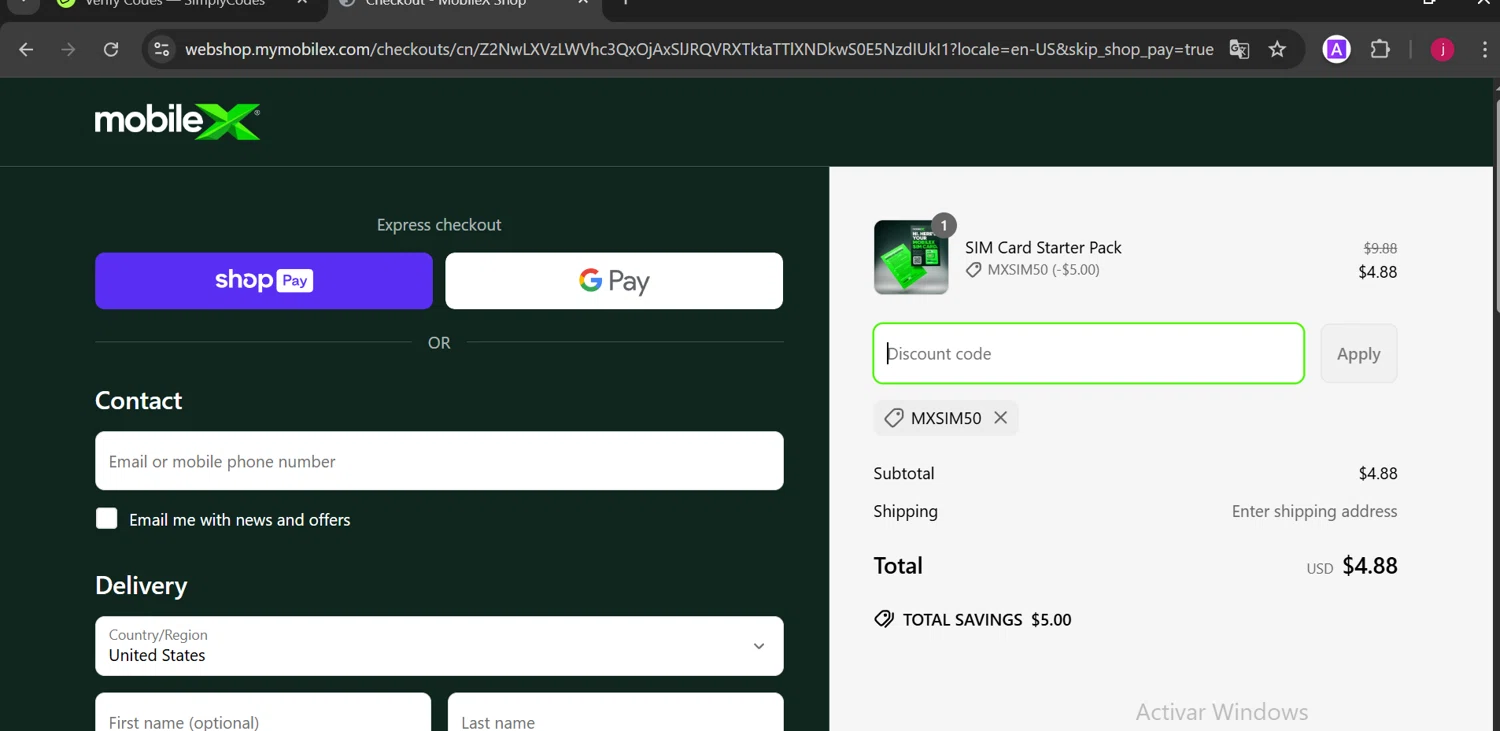The height and width of the screenshot is (731, 1500).
Task: Open the Country/Region dropdown
Action: click(439, 646)
